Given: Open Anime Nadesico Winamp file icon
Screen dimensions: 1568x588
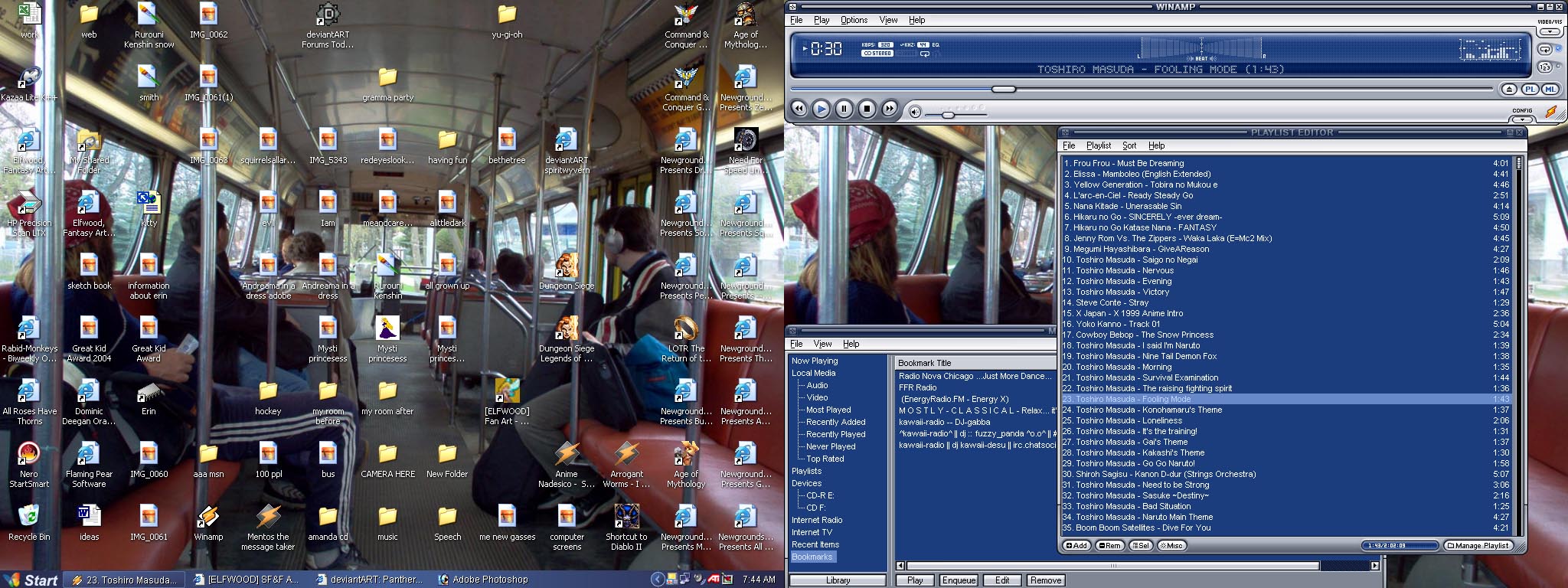Looking at the screenshot, I should (567, 465).
